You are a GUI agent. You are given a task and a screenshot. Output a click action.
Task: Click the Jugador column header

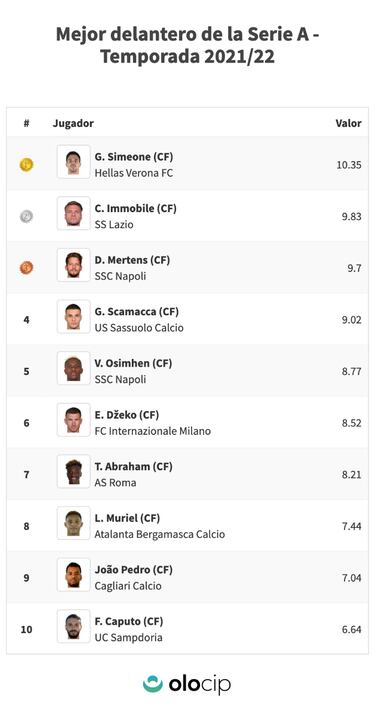tap(73, 123)
